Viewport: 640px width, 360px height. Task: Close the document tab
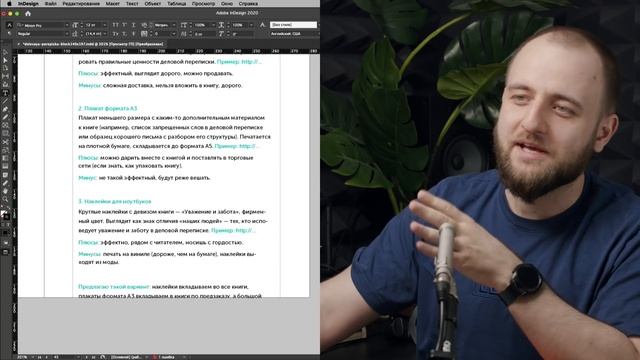click(19, 44)
